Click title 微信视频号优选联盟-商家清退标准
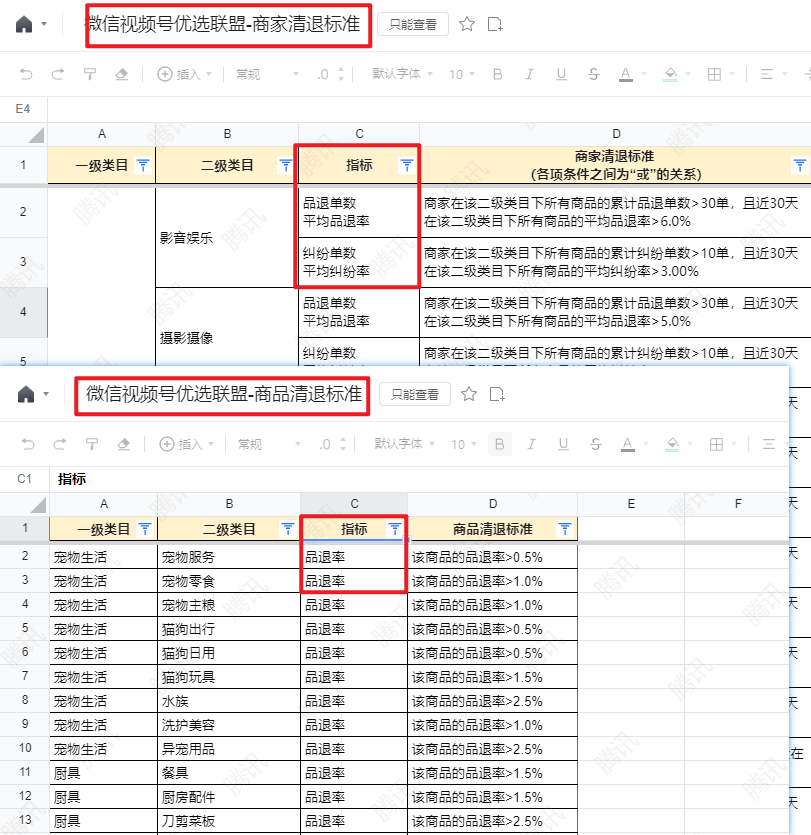The image size is (811, 835). [x=224, y=24]
